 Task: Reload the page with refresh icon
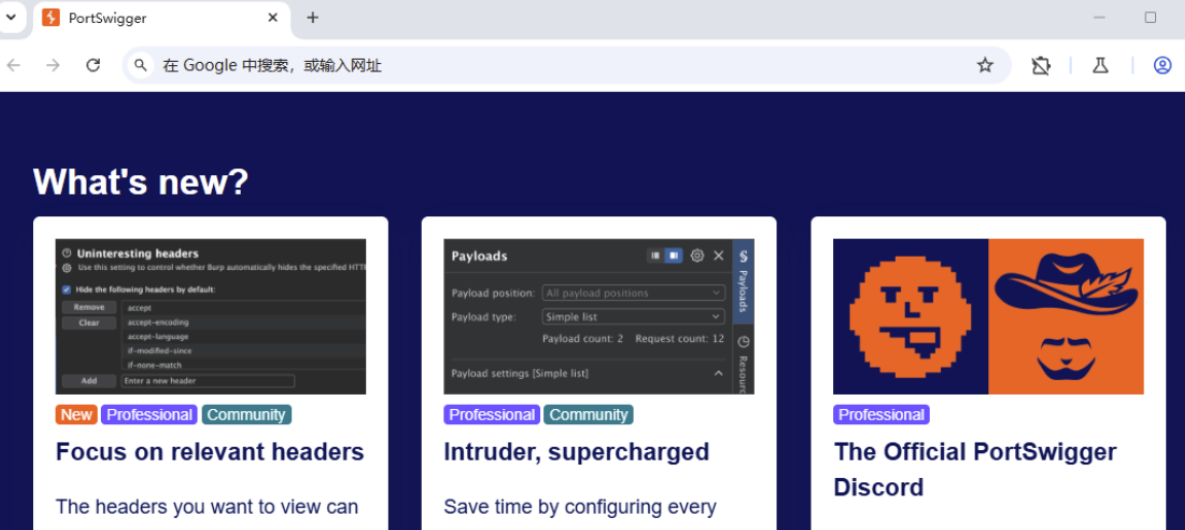coord(93,65)
